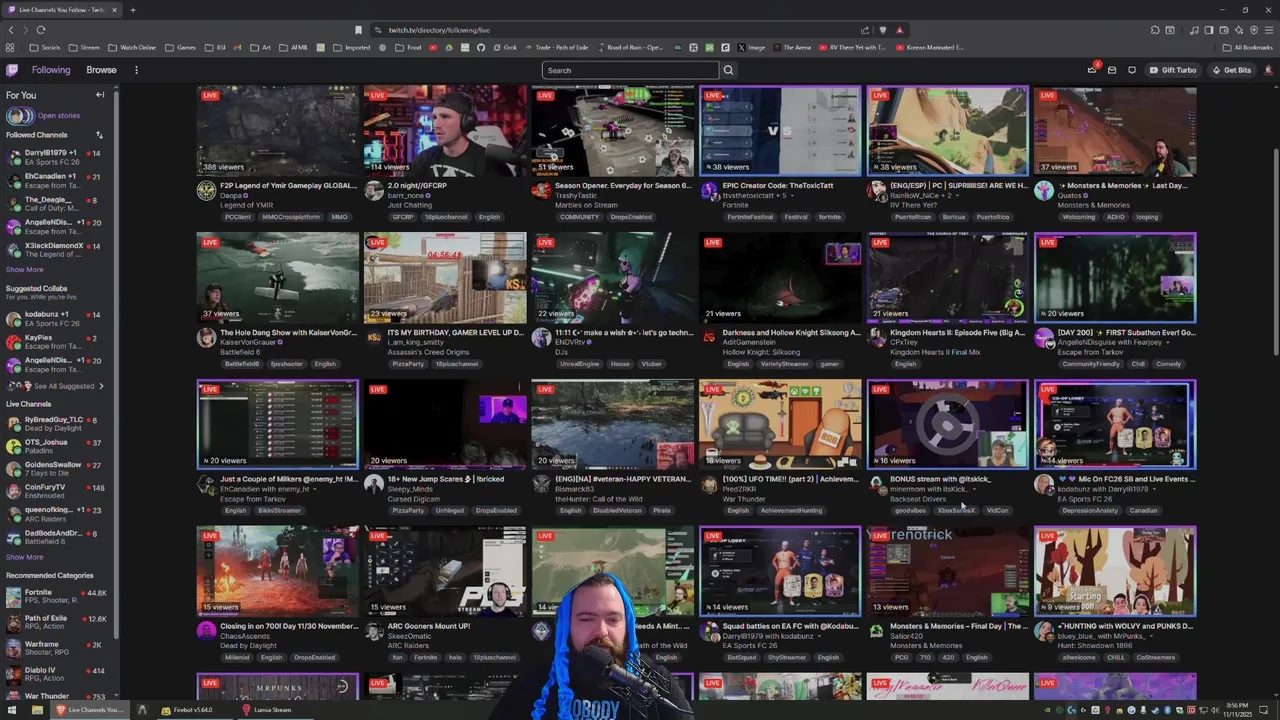
Task: Click the Get Bits button
Action: point(1231,70)
